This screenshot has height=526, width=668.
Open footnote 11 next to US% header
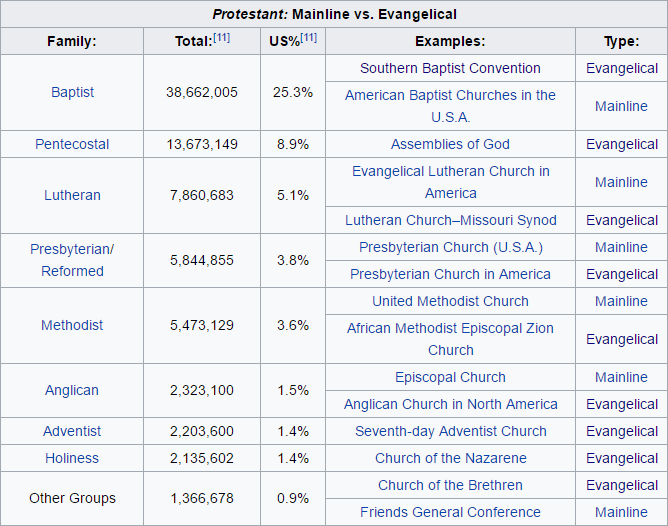coord(308,37)
